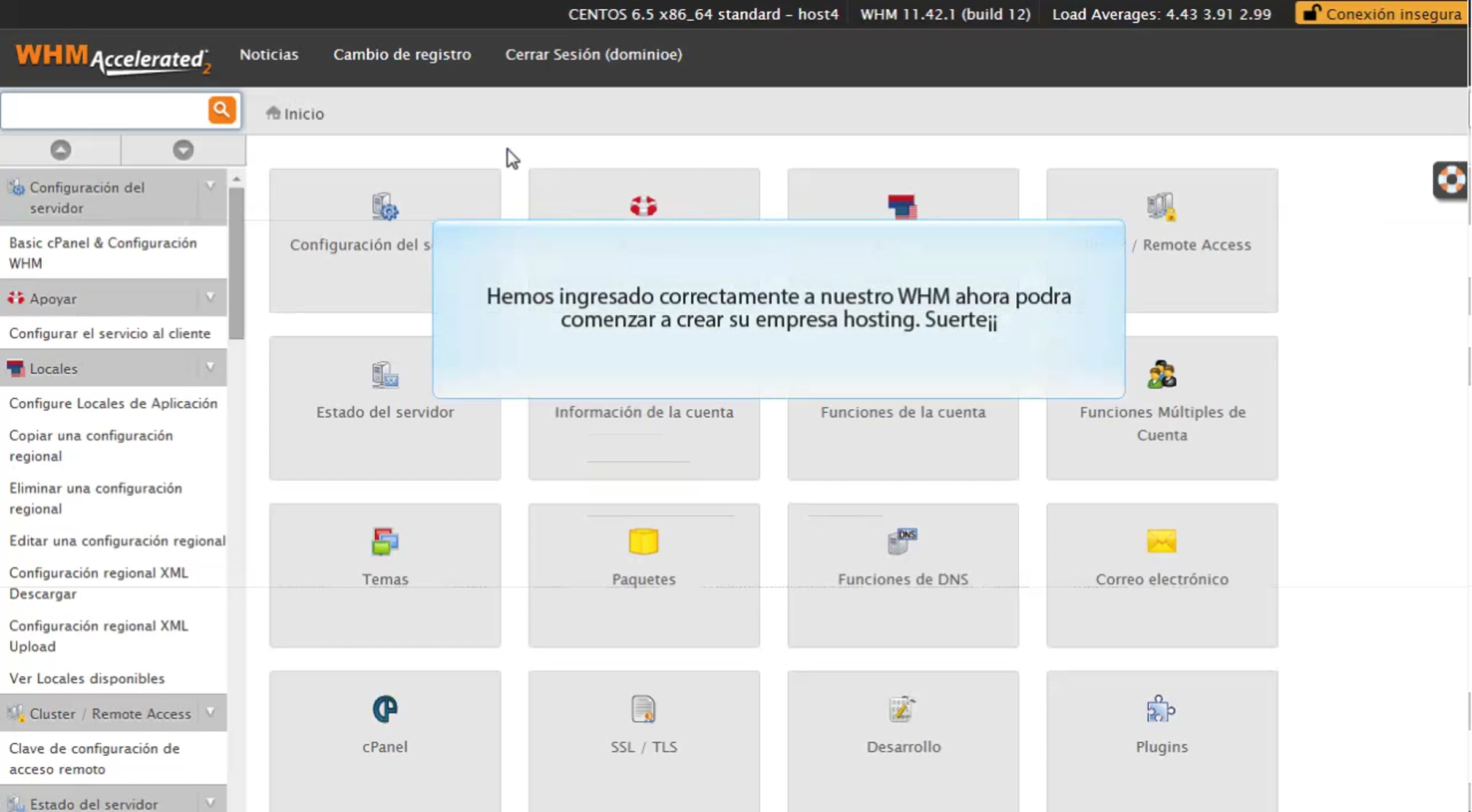Open Funciones Múltiples de Cuenta users icon
Screen dimensions: 1472x812
tap(1162, 374)
